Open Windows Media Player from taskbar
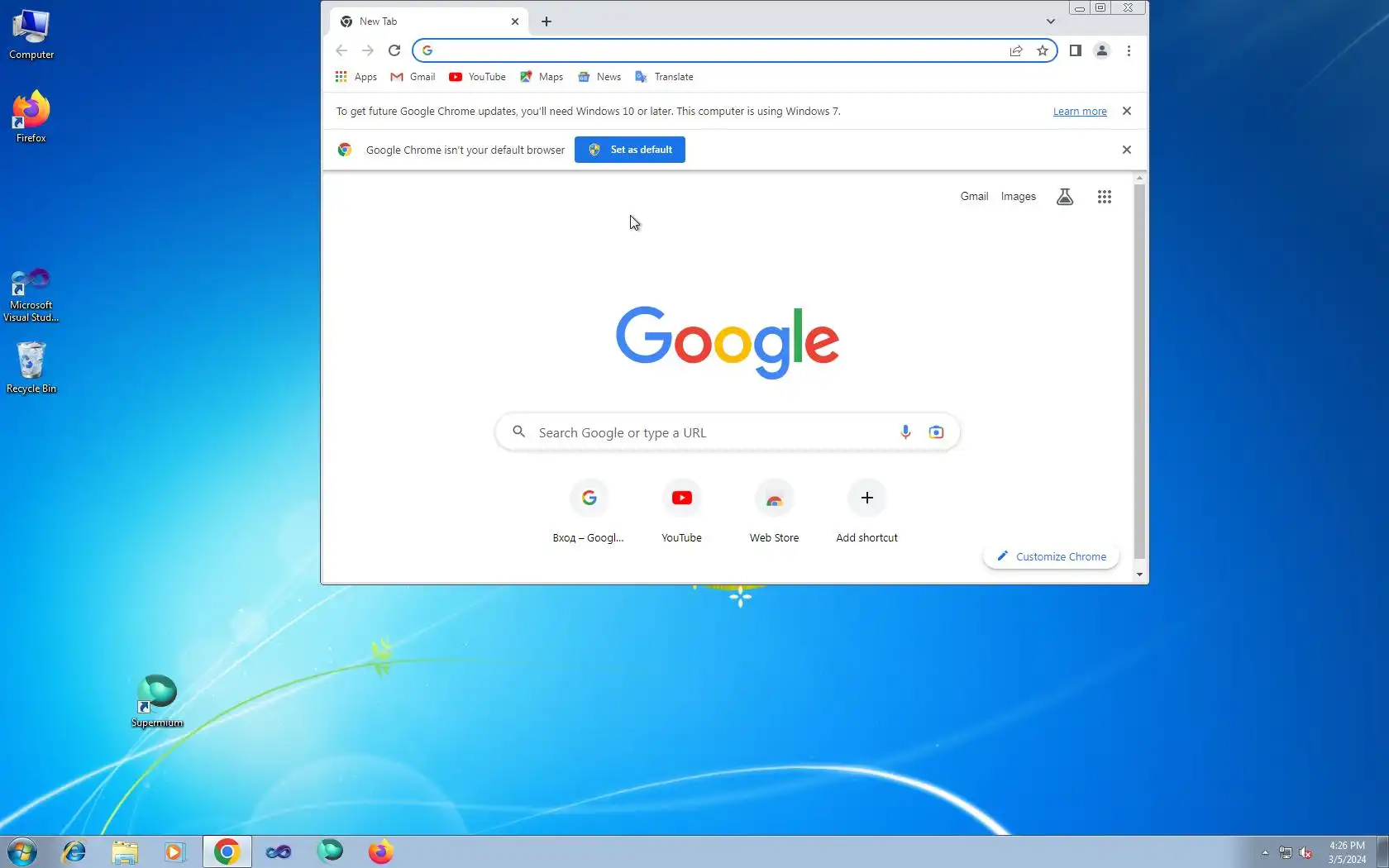The image size is (1389, 868). pos(175,851)
